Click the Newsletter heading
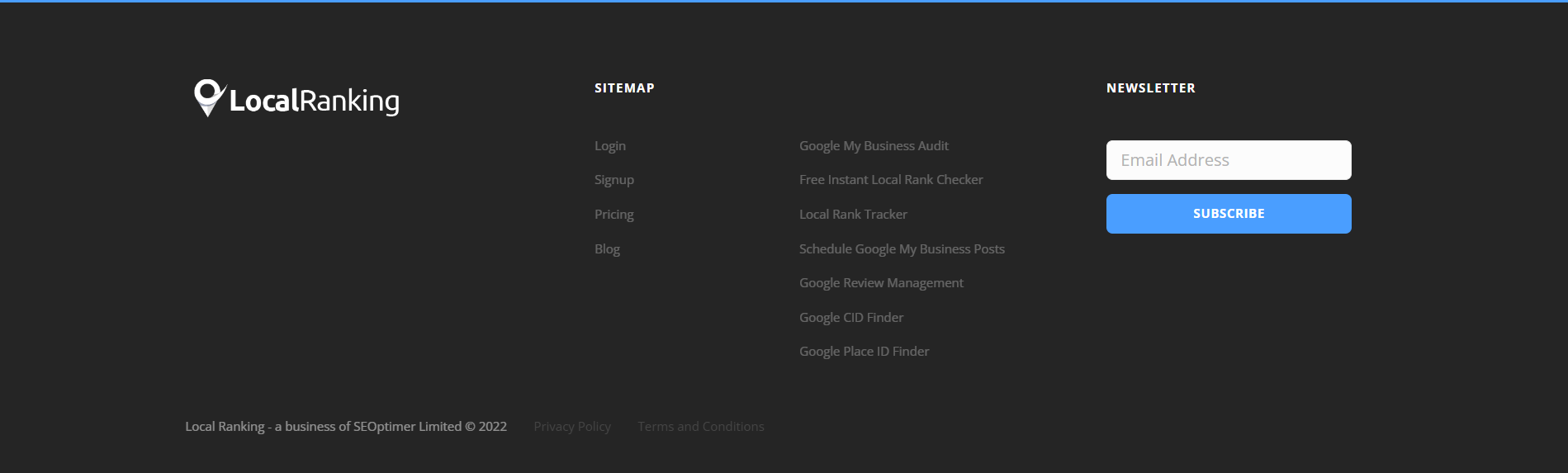The image size is (1568, 473). [1151, 88]
